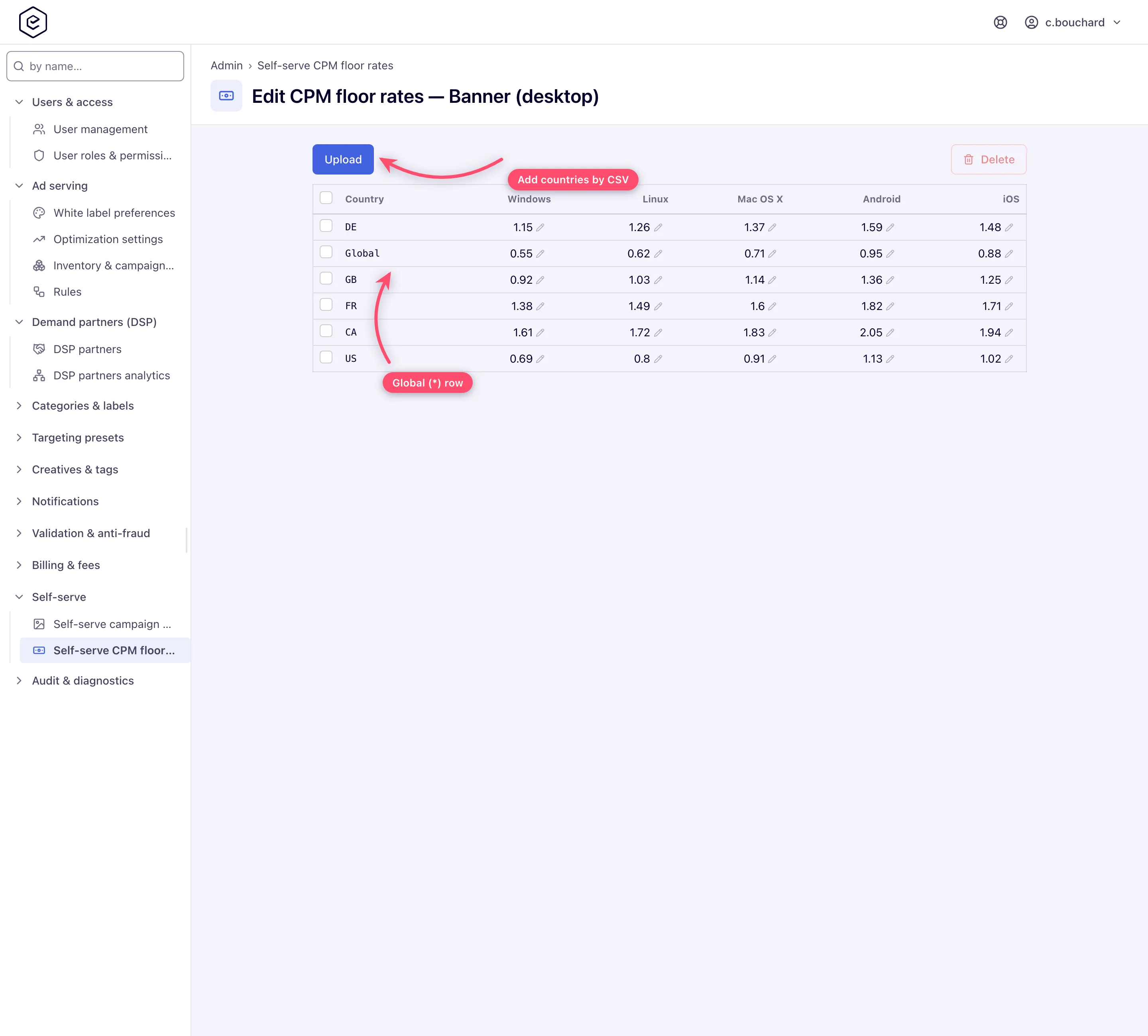Edit CA Linux rate pencil icon
This screenshot has height=1036, width=1148.
658,332
